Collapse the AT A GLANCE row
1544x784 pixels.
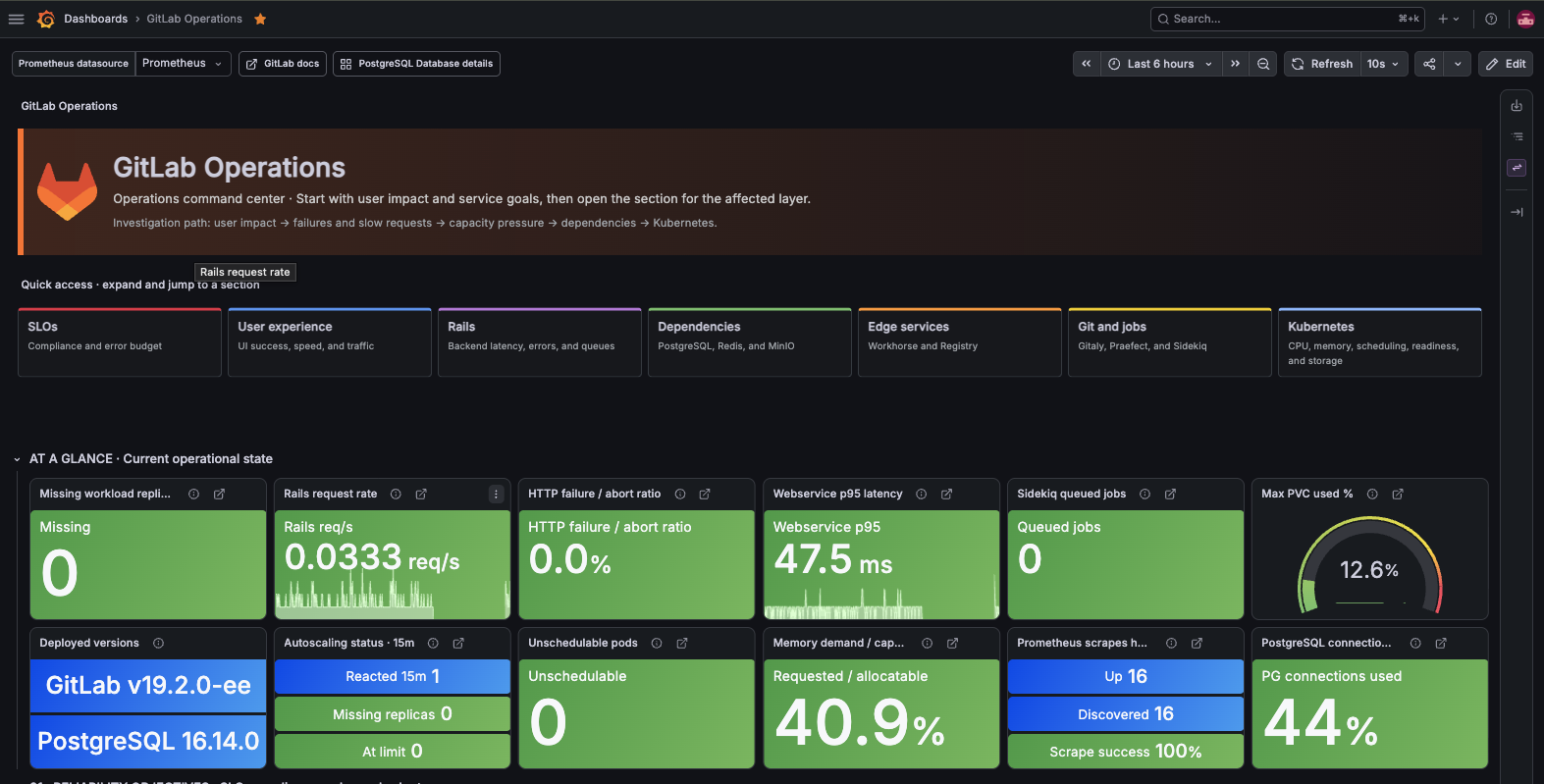[17, 459]
